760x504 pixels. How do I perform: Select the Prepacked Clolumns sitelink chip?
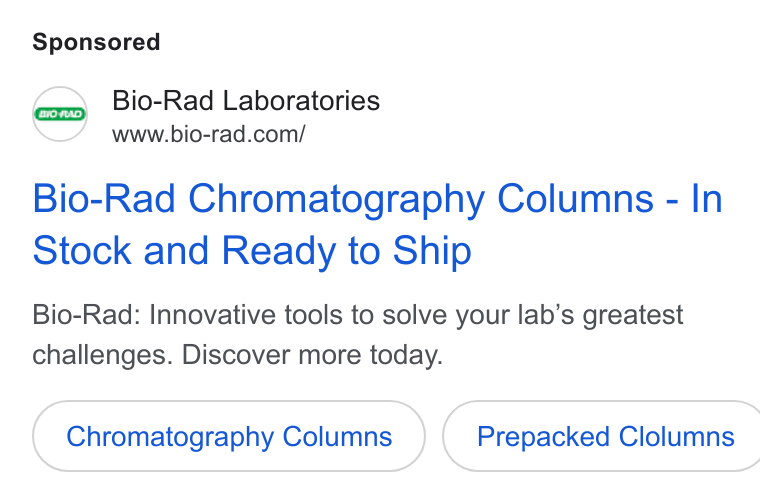point(602,436)
